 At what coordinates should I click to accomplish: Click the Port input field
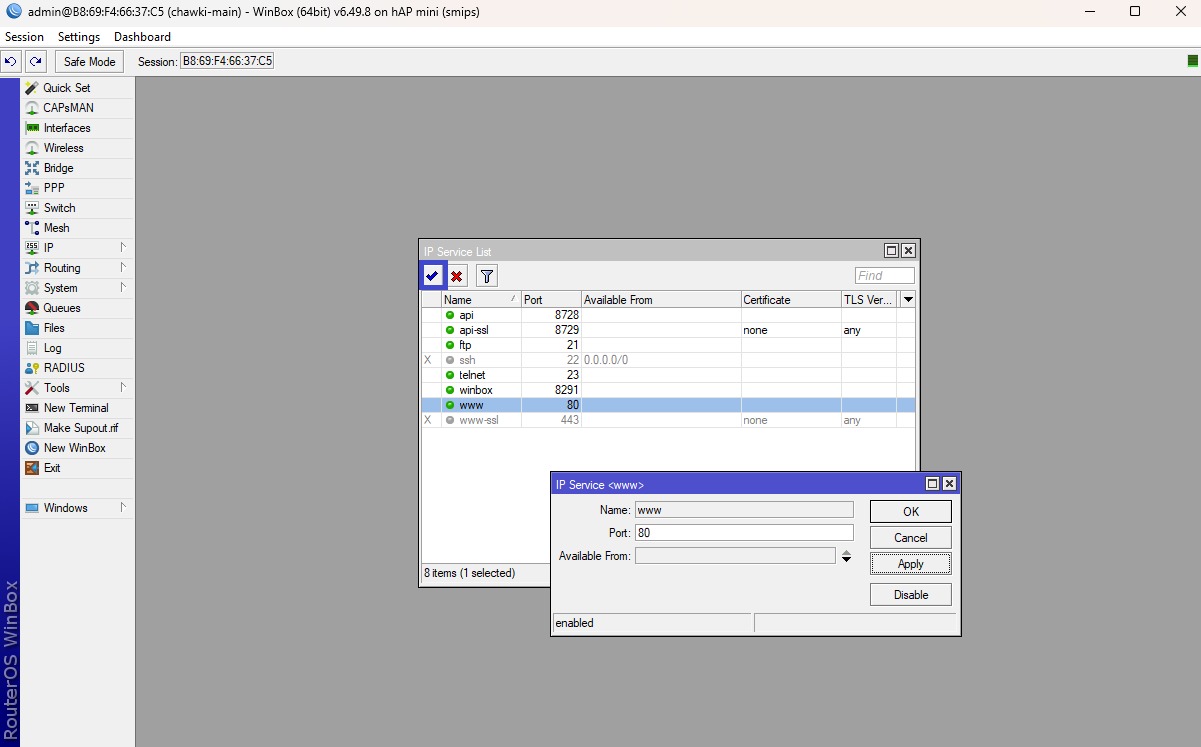(744, 533)
